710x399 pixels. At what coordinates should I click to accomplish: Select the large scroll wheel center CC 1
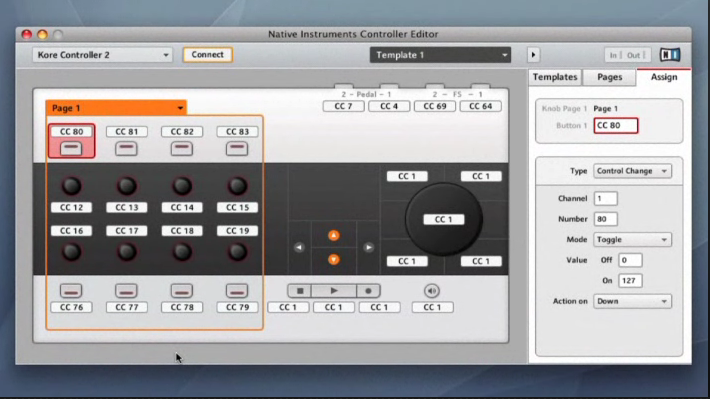click(443, 219)
